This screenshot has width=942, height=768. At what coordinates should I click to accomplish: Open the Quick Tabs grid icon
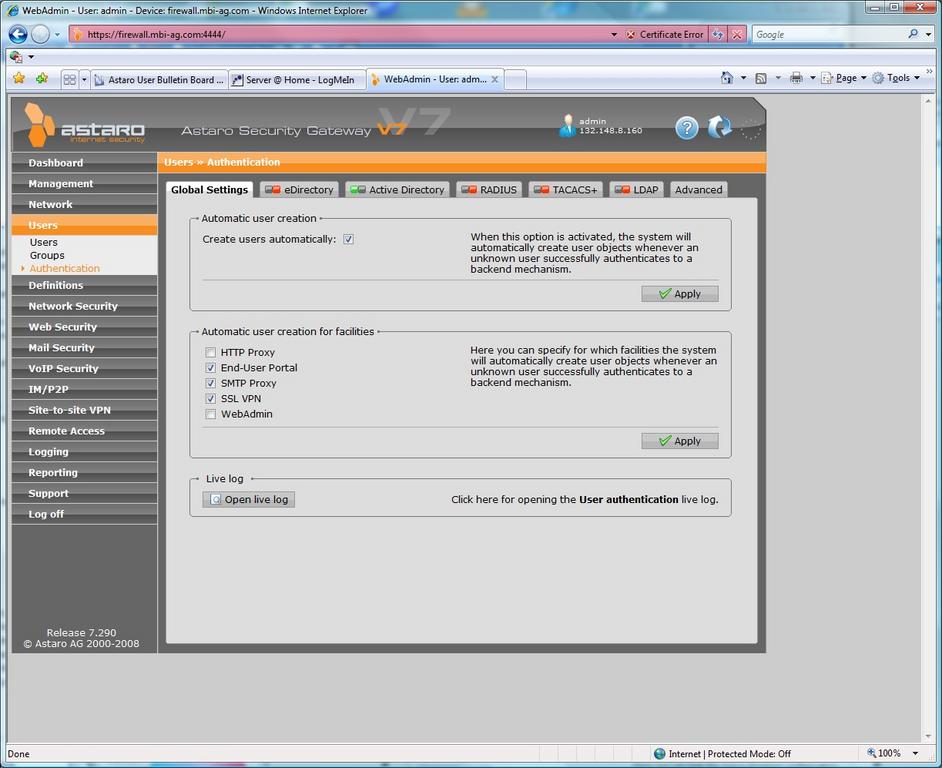(x=70, y=79)
